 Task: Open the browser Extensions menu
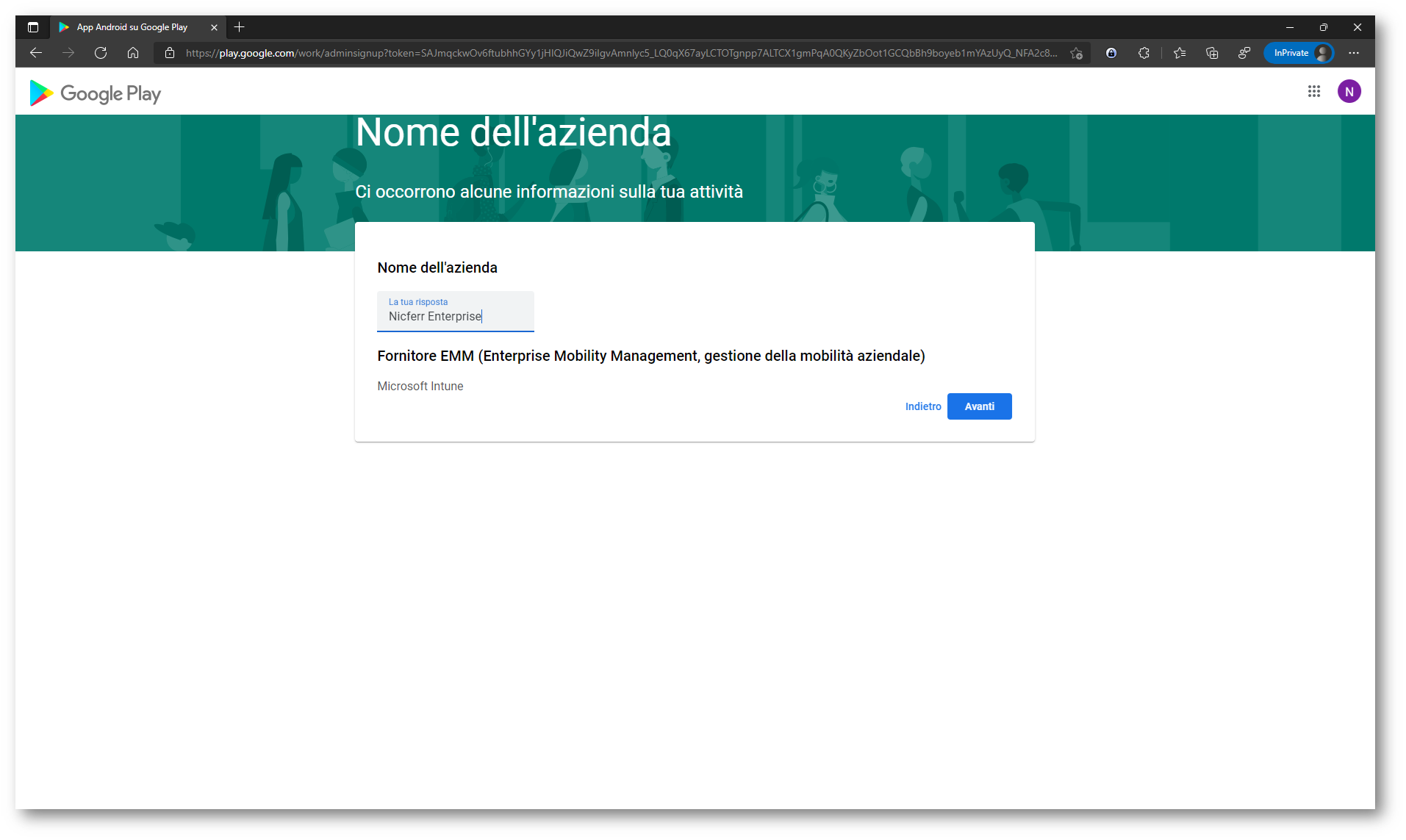click(x=1144, y=53)
